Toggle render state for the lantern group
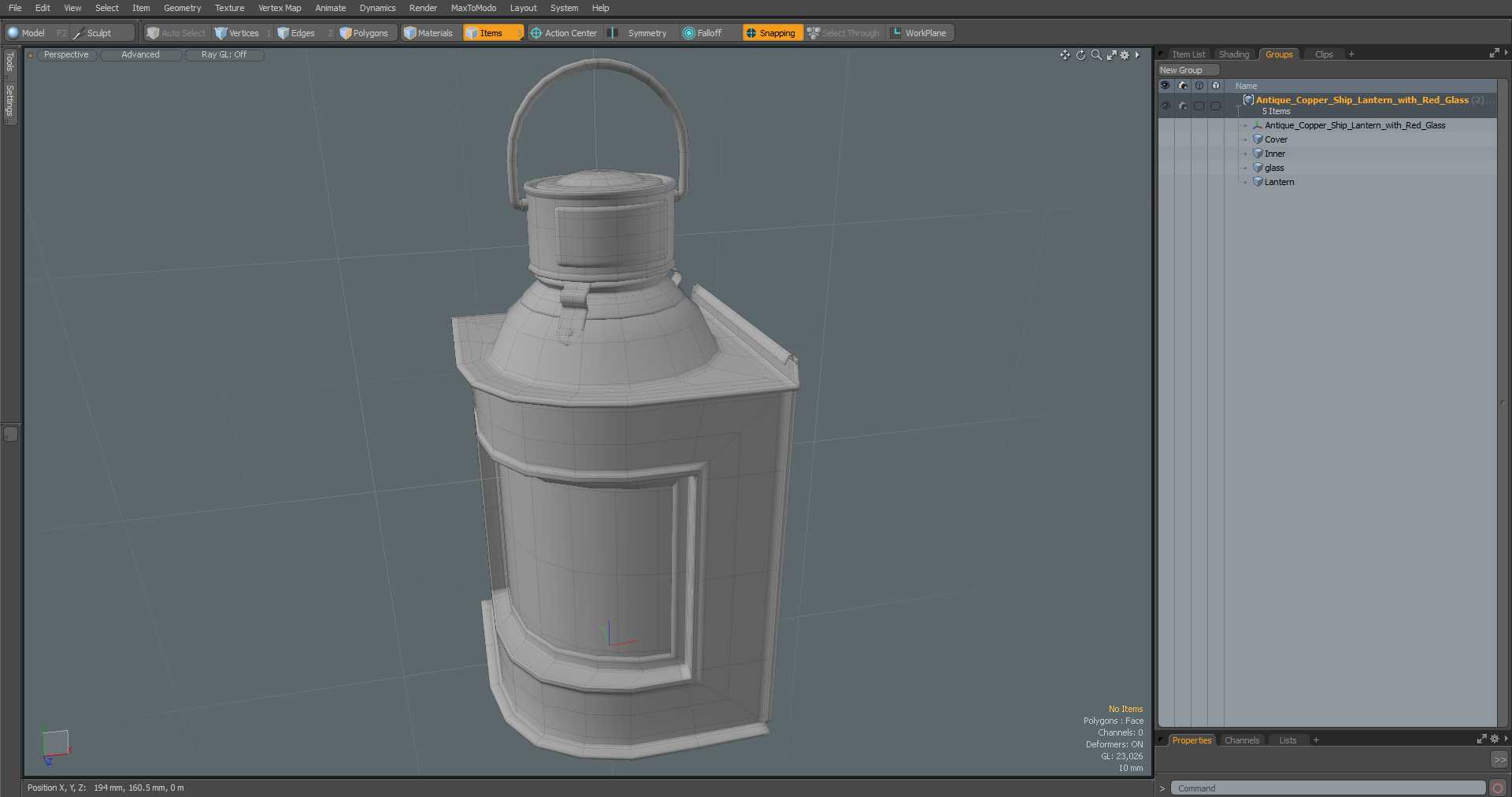This screenshot has height=797, width=1512. [1183, 106]
